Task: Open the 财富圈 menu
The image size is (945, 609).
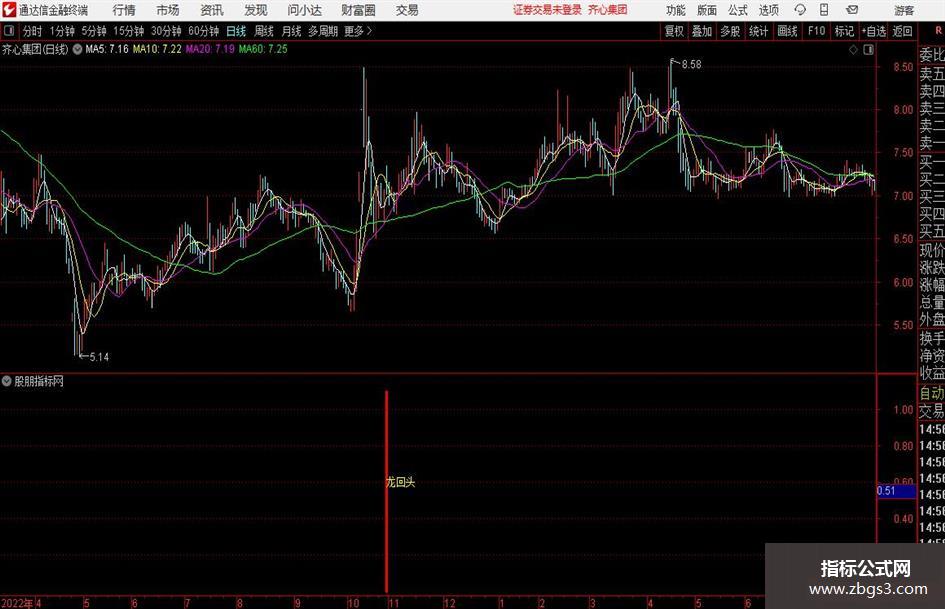Action: 358,10
